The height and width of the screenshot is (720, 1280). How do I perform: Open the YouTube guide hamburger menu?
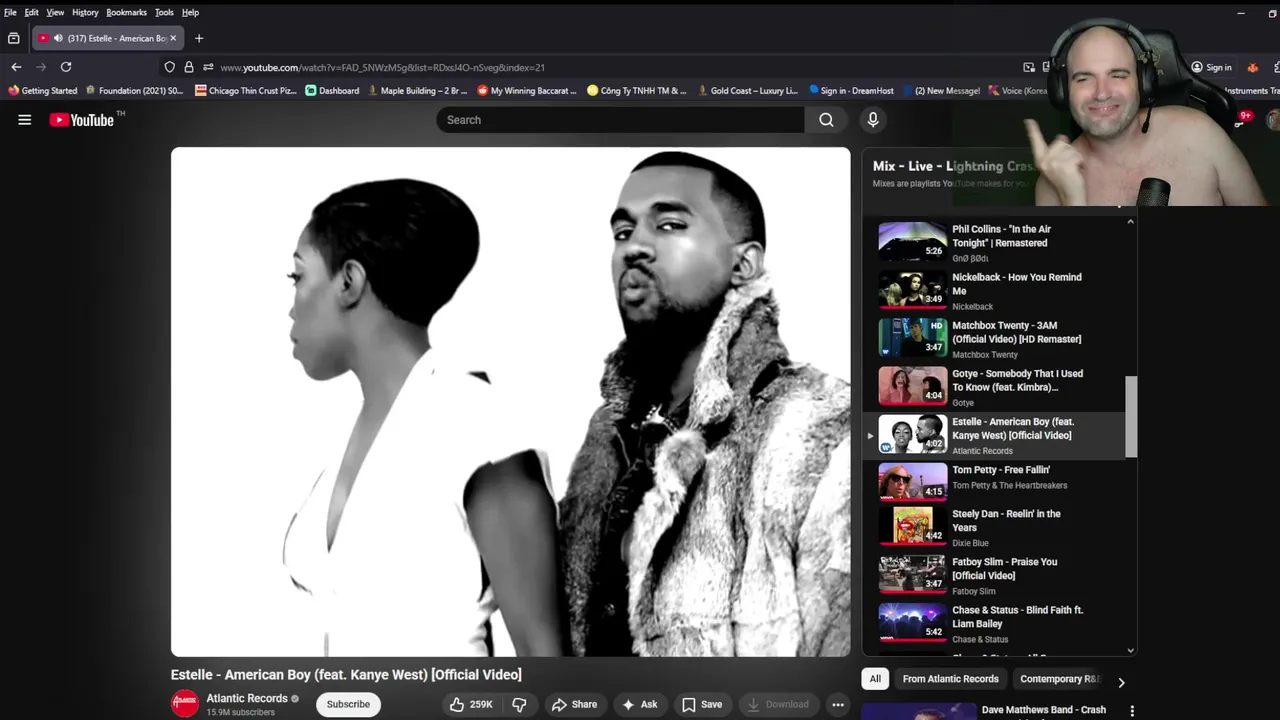point(25,120)
